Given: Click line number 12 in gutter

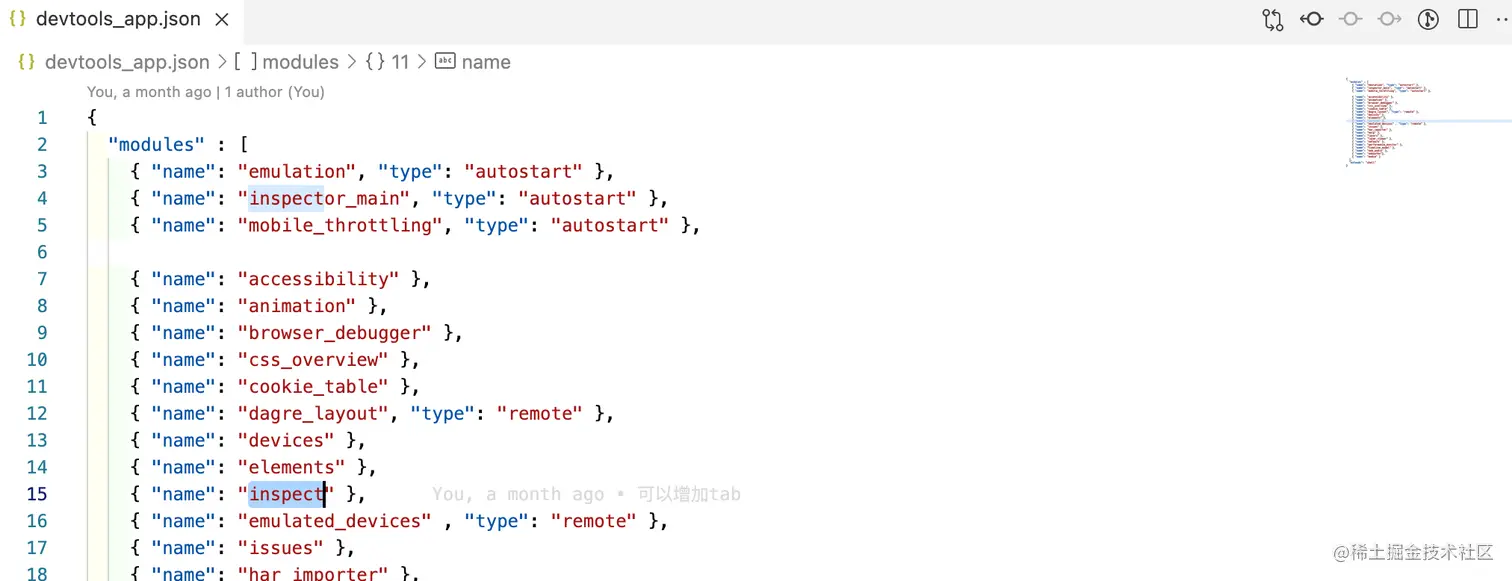Looking at the screenshot, I should pos(36,413).
